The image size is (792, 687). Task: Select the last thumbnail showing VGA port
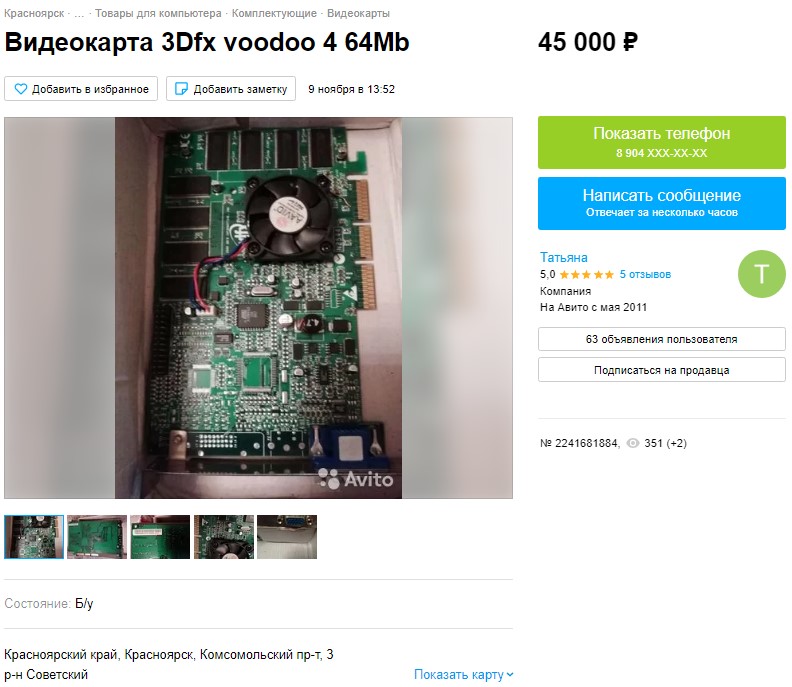coord(287,537)
